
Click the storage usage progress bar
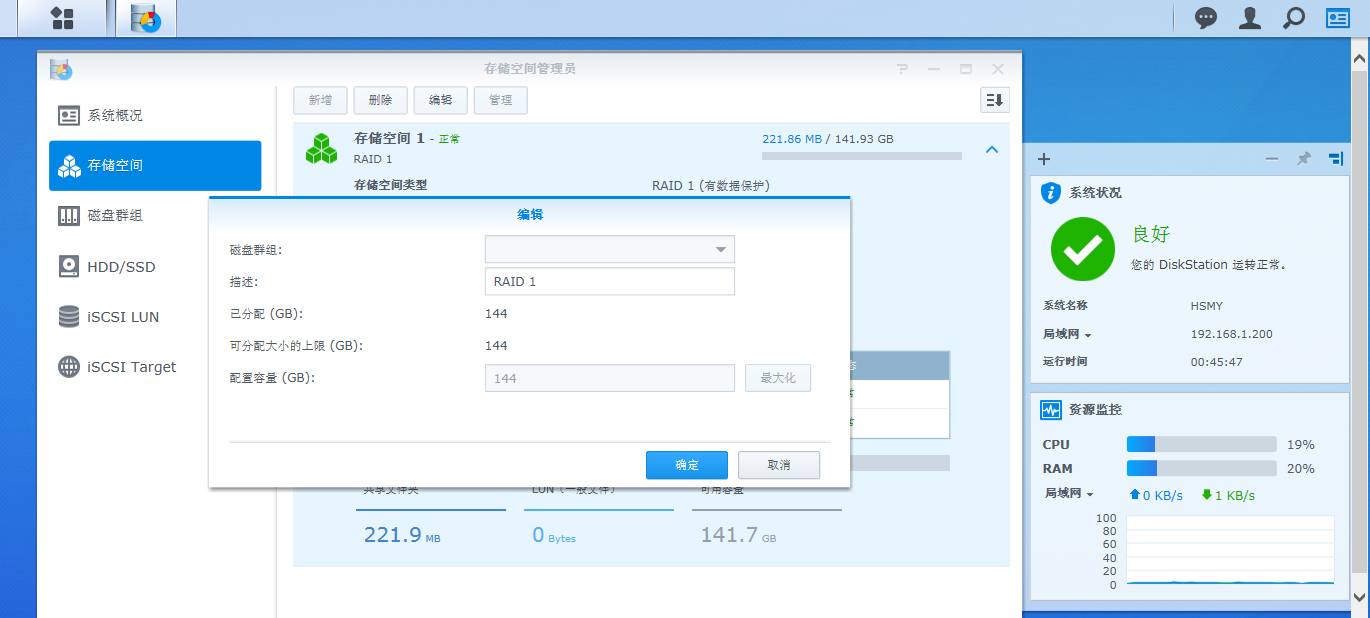[x=861, y=156]
